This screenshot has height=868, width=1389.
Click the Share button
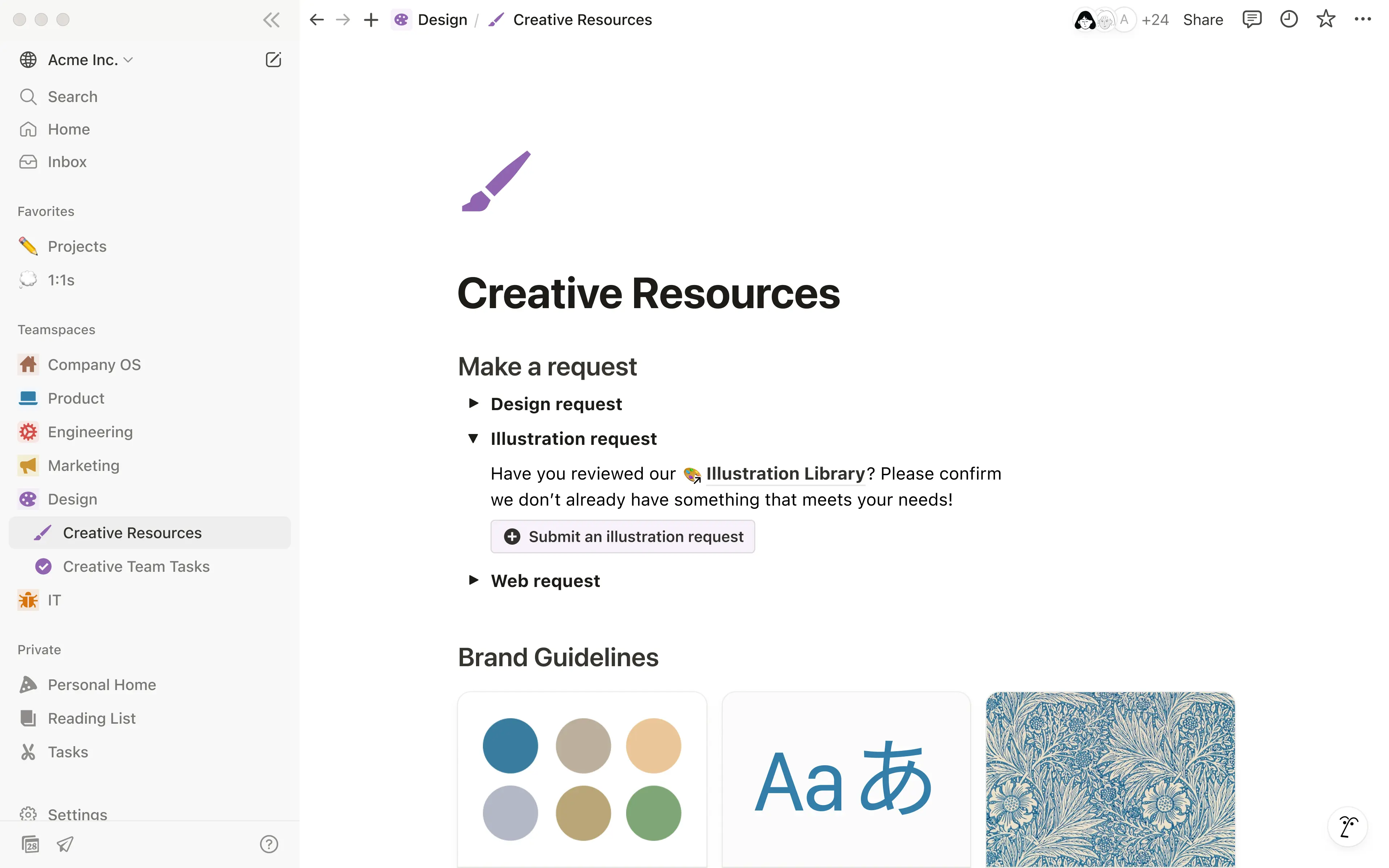[1202, 20]
